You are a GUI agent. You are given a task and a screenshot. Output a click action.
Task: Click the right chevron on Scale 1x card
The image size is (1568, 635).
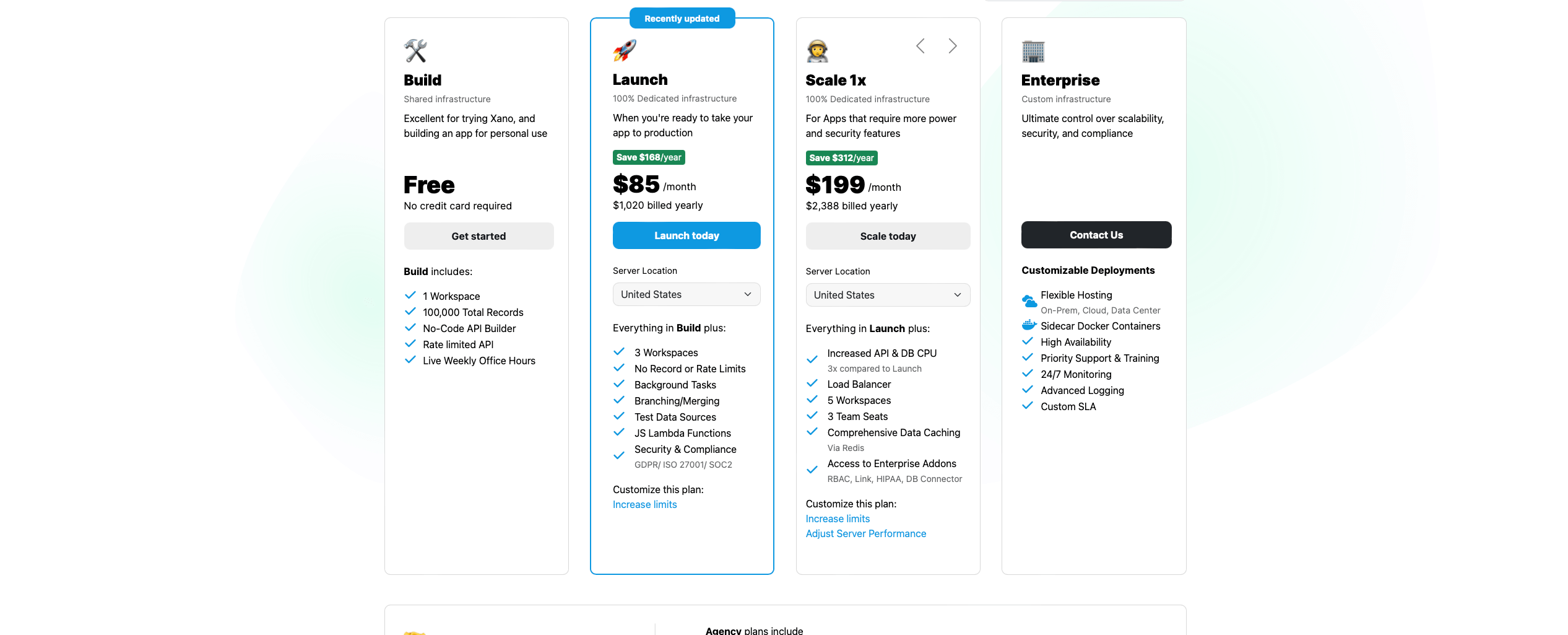click(952, 45)
